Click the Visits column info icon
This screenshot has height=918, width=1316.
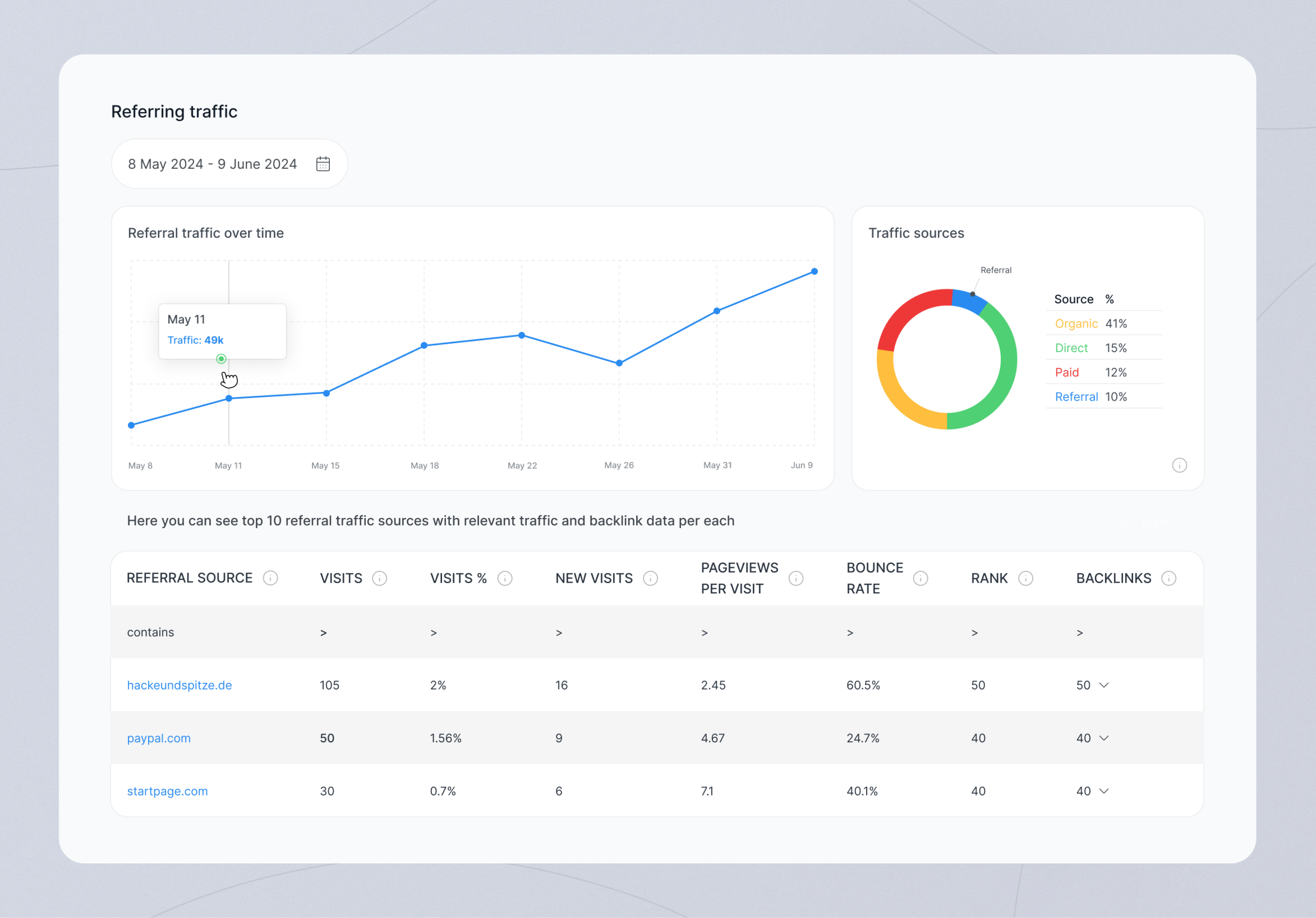pos(380,577)
